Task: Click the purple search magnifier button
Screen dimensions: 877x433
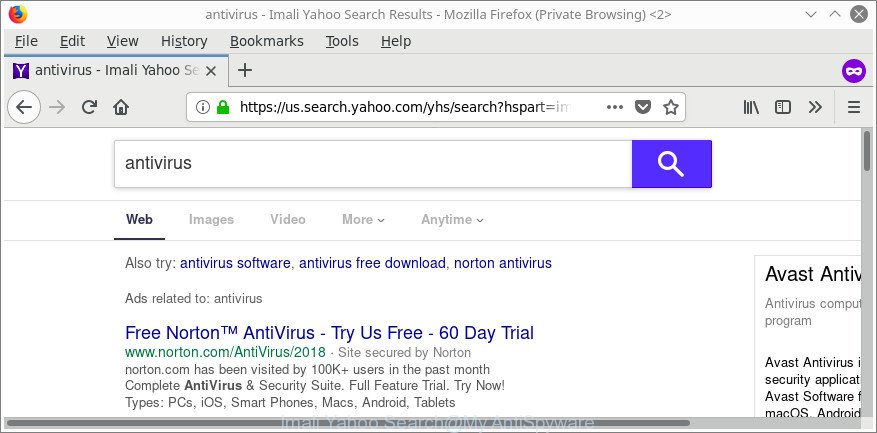Action: (672, 164)
